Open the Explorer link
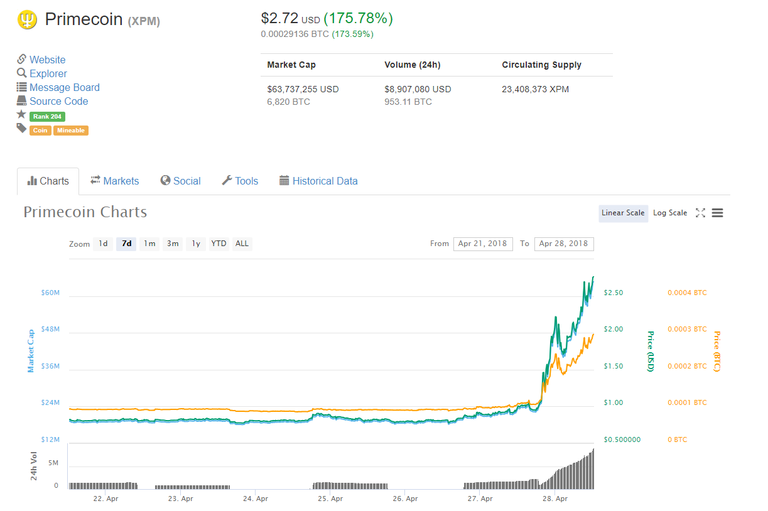Screen dimensions: 768x511 point(48,73)
